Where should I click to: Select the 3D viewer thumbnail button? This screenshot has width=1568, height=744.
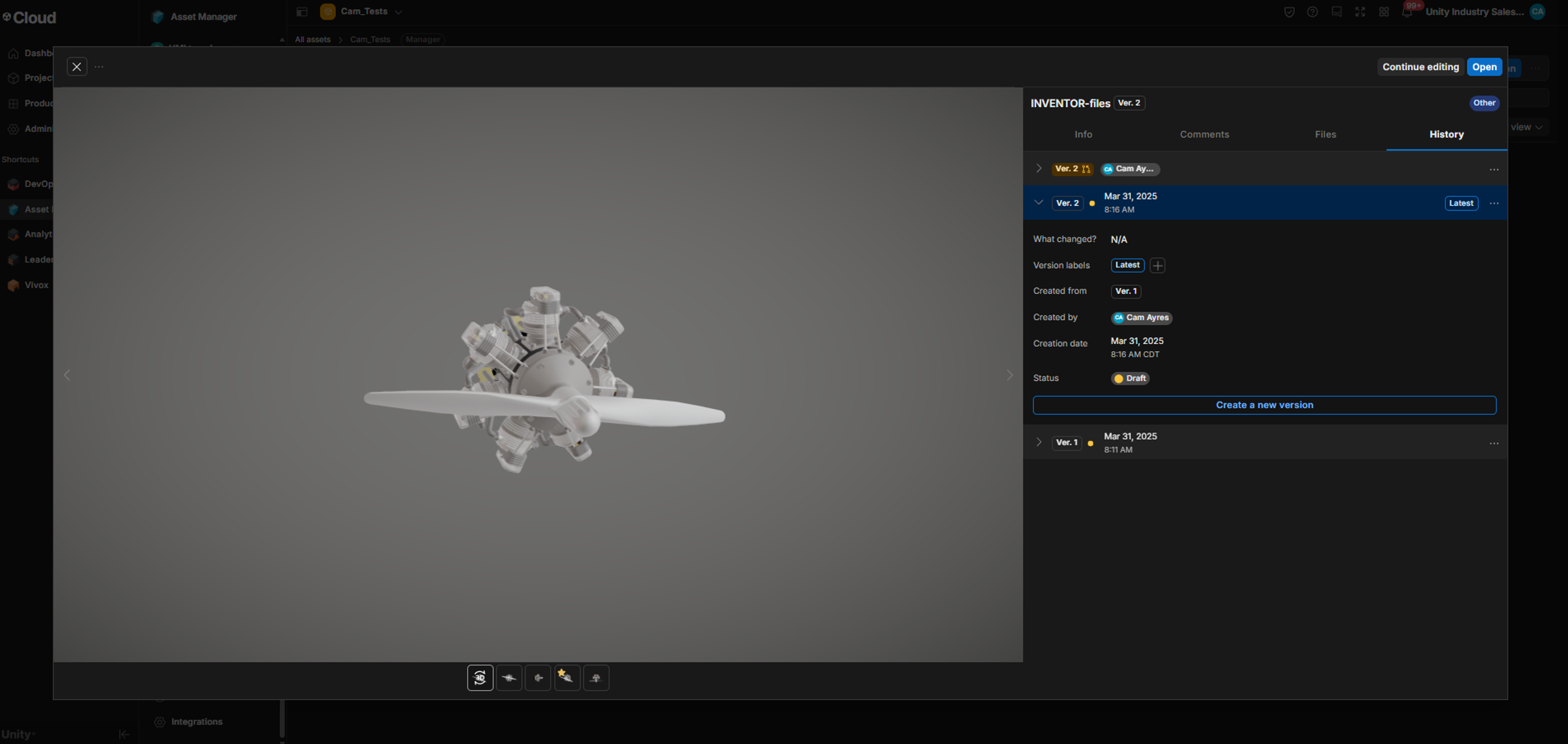pos(479,678)
